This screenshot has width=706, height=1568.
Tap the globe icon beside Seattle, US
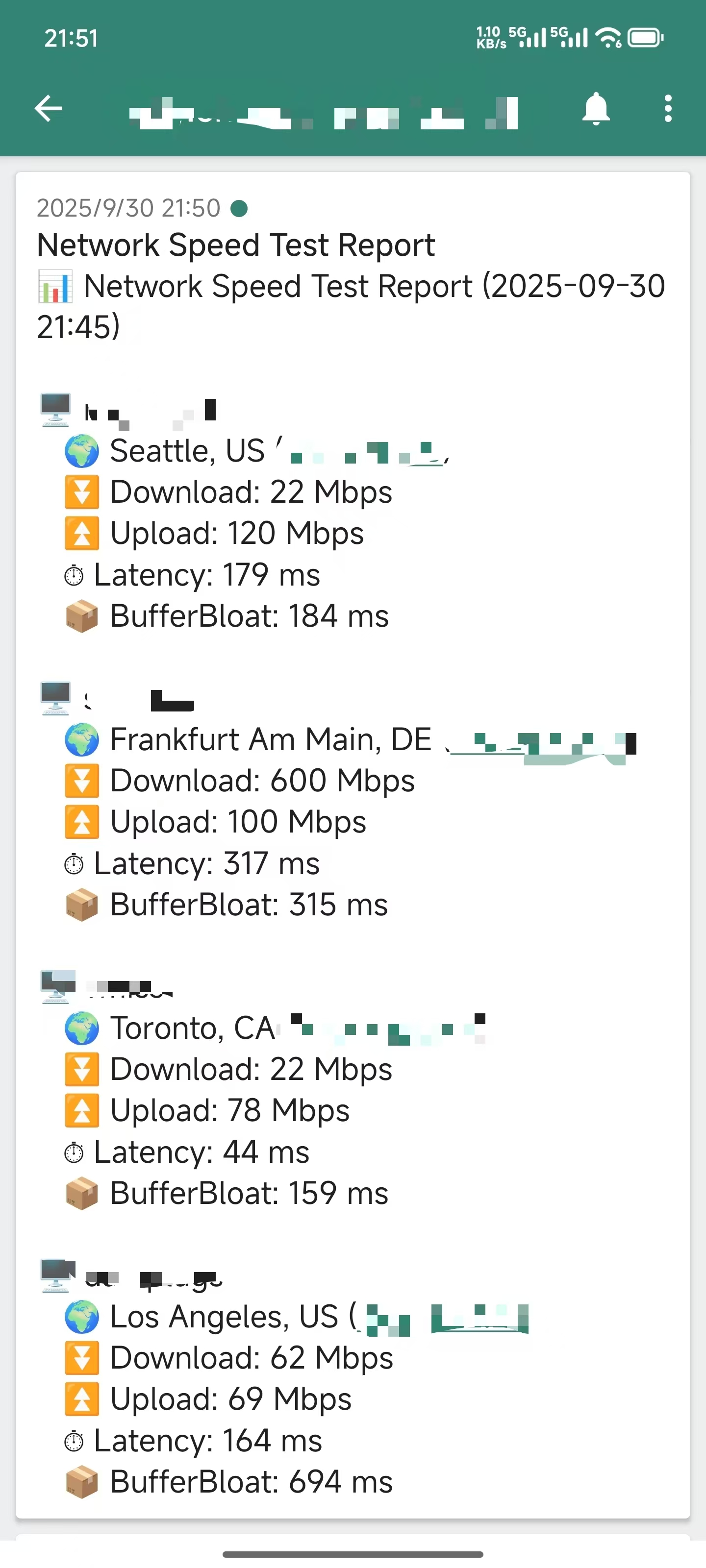(x=81, y=452)
